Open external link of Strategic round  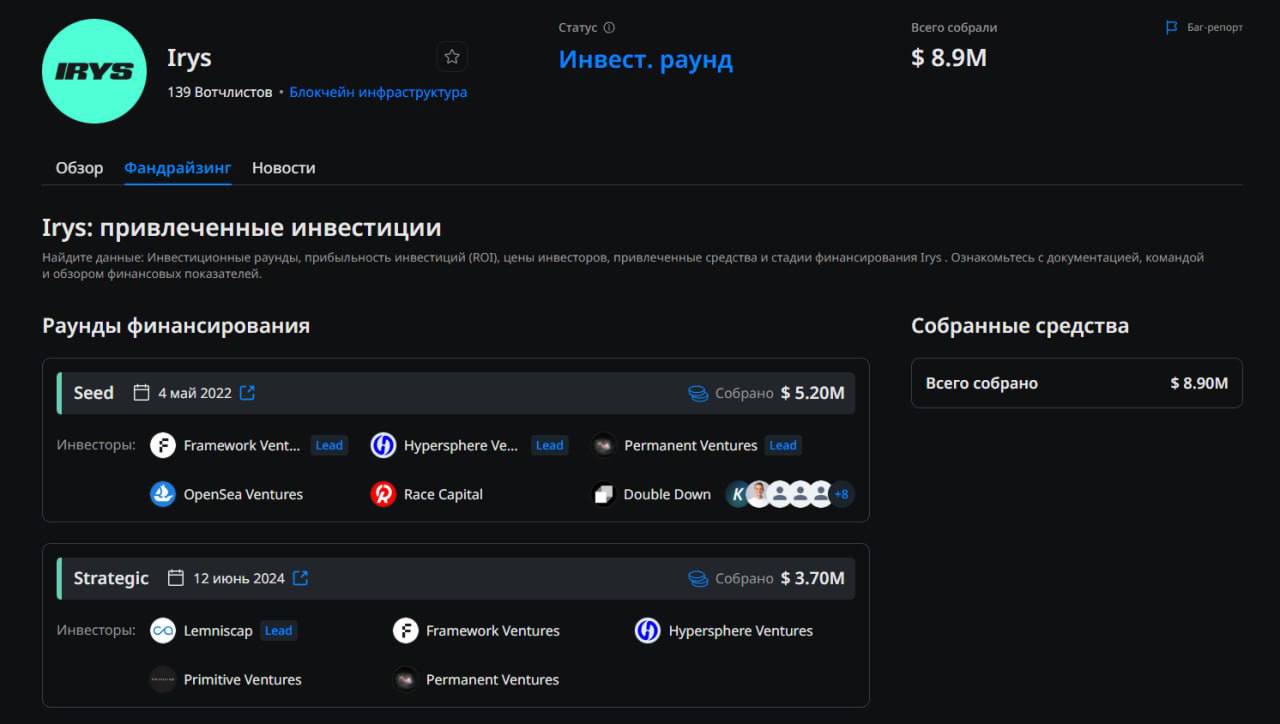pyautogui.click(x=301, y=578)
